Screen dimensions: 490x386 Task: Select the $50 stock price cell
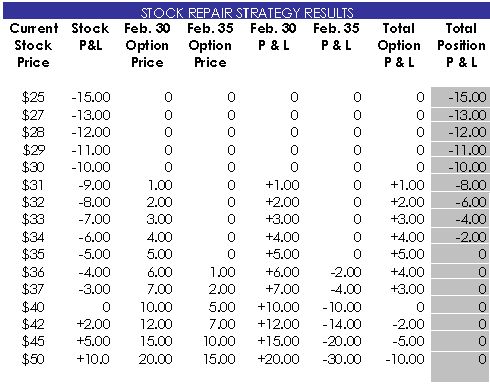click(33, 359)
